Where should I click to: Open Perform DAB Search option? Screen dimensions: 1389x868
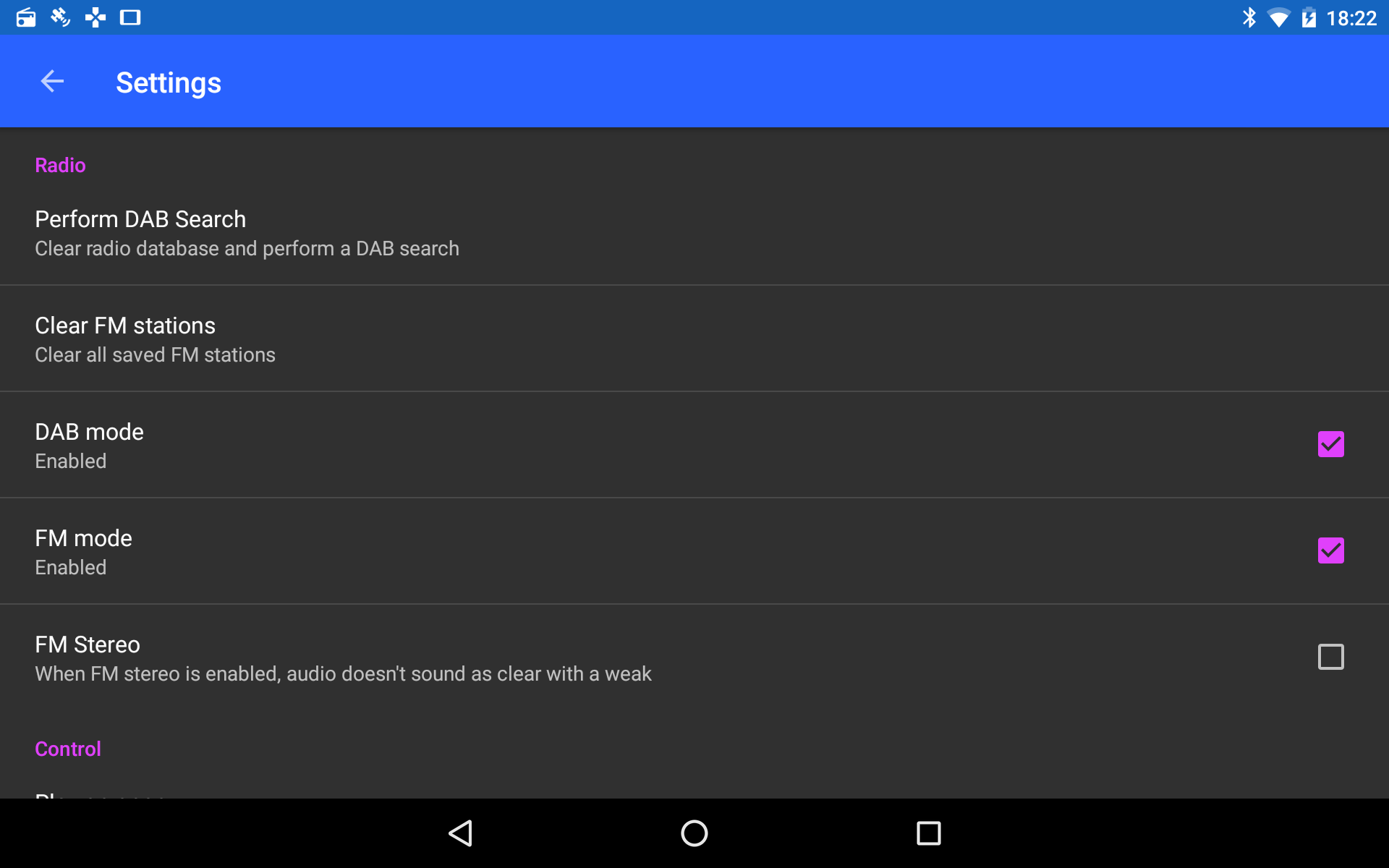pos(694,233)
